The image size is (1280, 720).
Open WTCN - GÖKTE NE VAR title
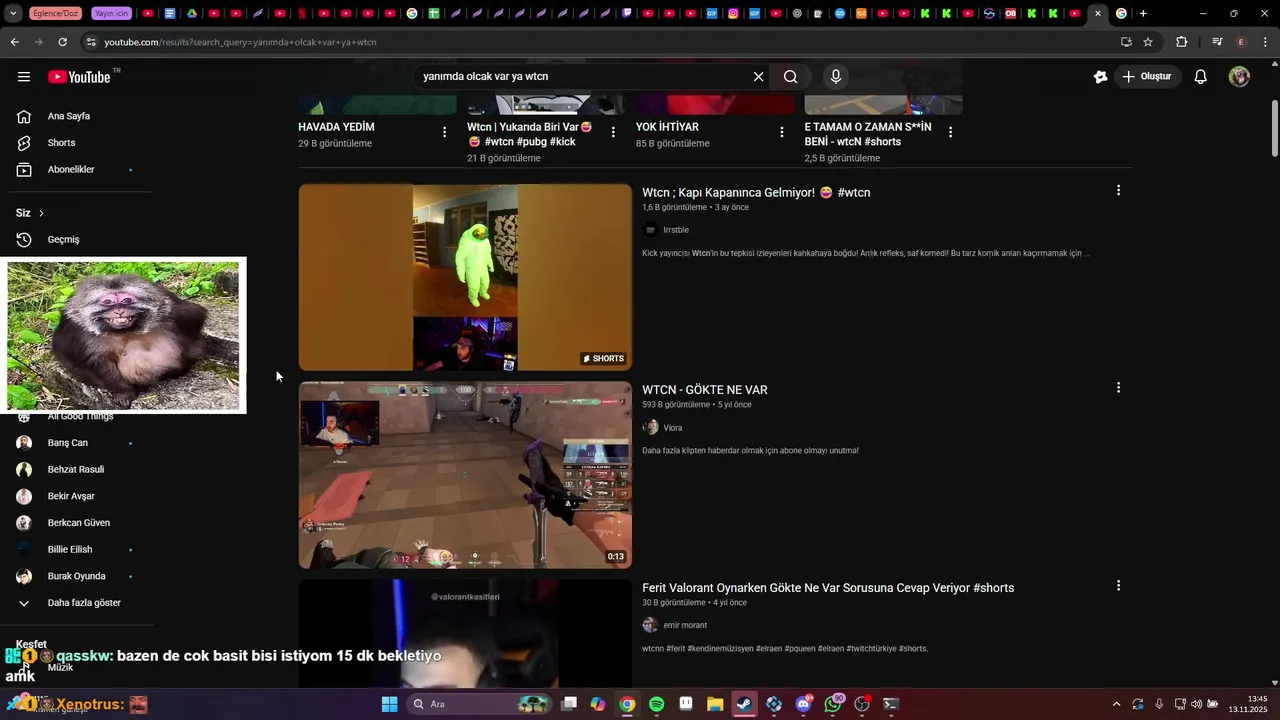pyautogui.click(x=705, y=390)
